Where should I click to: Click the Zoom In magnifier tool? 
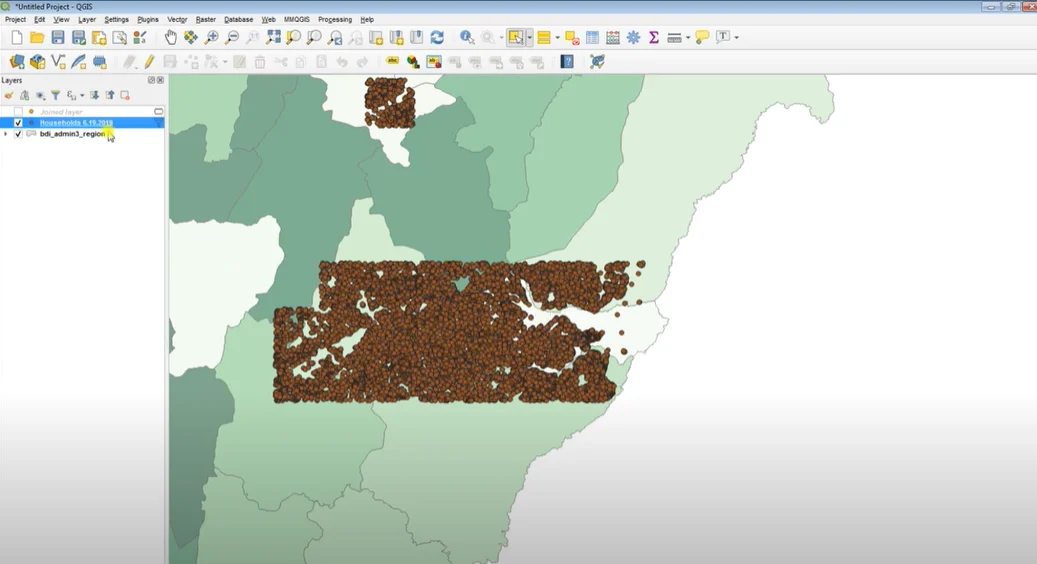(x=211, y=38)
